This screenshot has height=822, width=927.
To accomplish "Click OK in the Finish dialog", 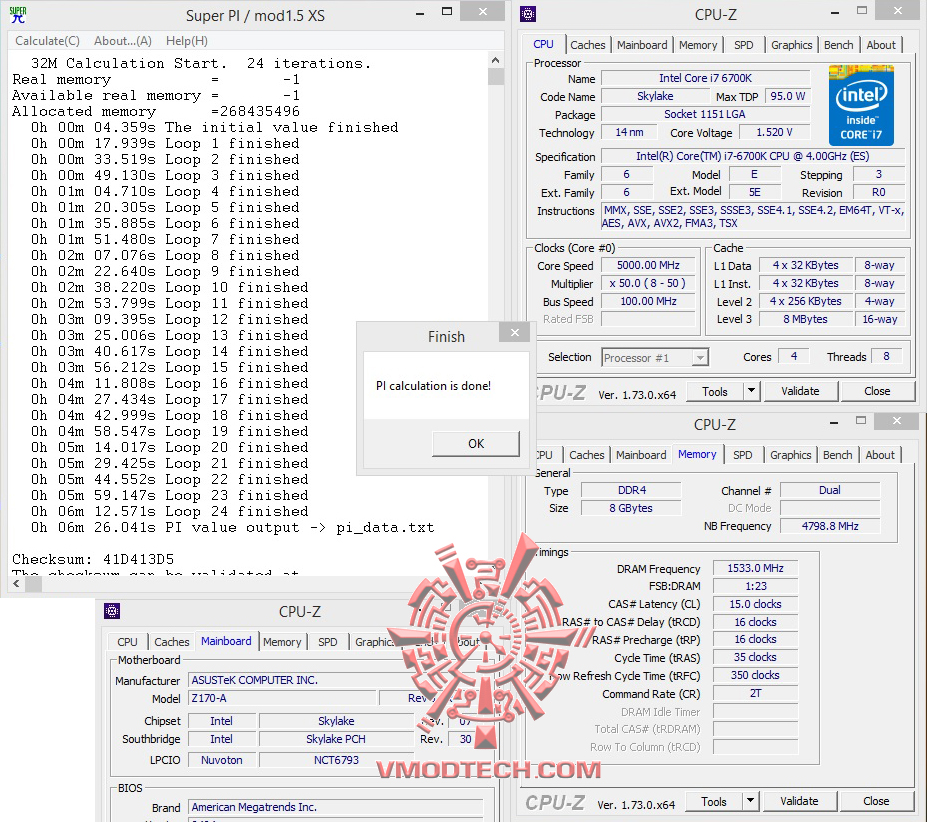I will tap(476, 444).
